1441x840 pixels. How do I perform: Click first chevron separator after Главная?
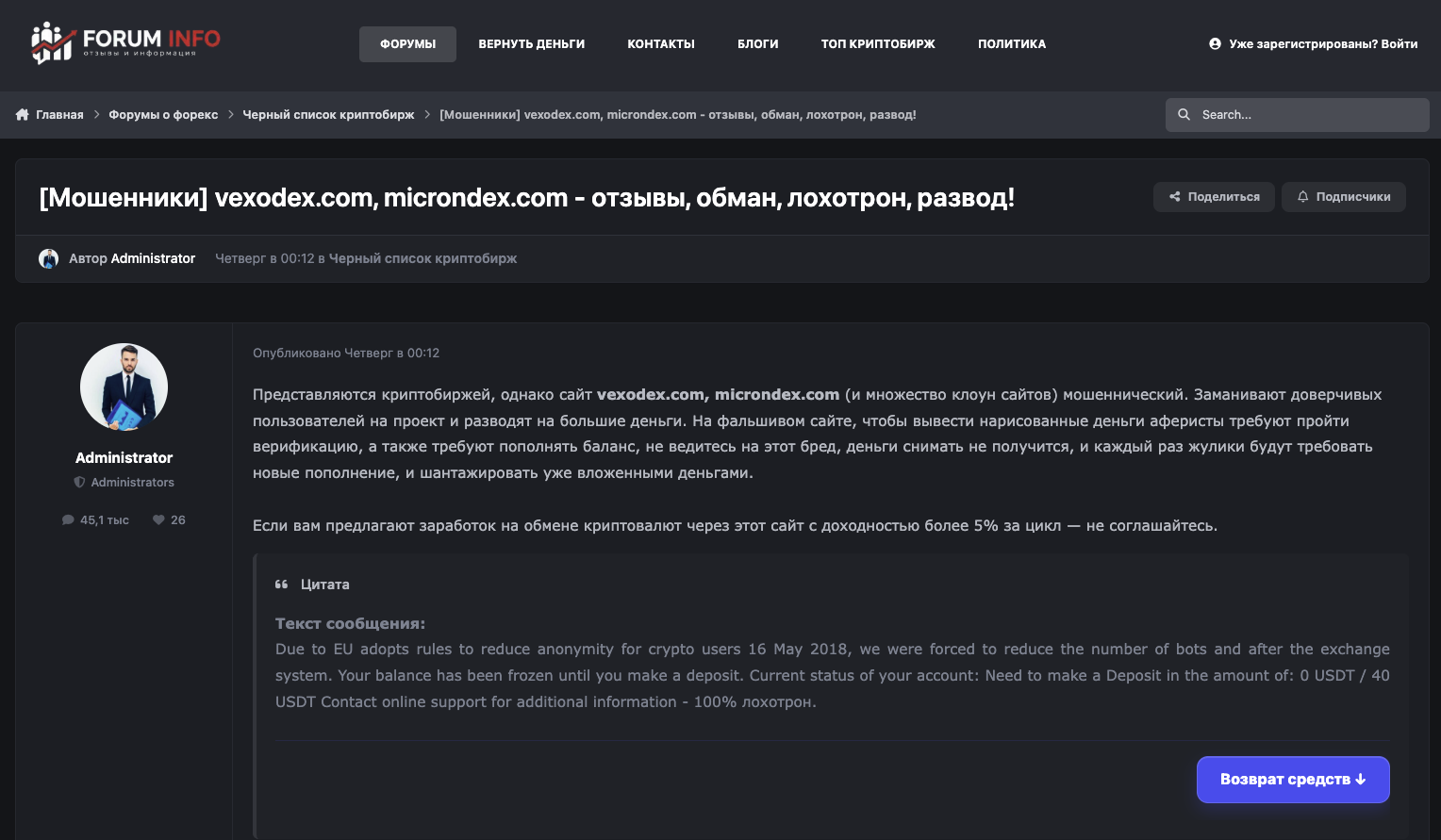[96, 114]
